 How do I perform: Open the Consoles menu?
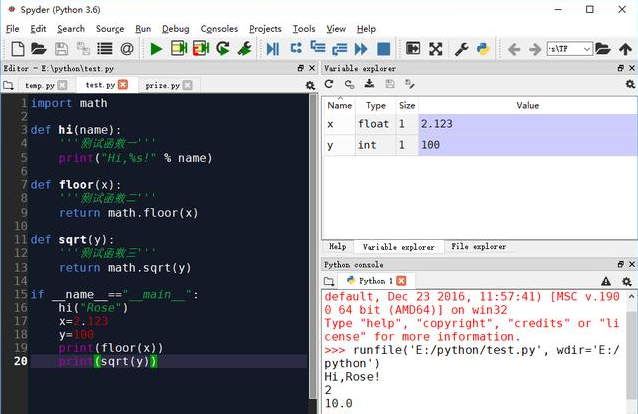tap(219, 29)
